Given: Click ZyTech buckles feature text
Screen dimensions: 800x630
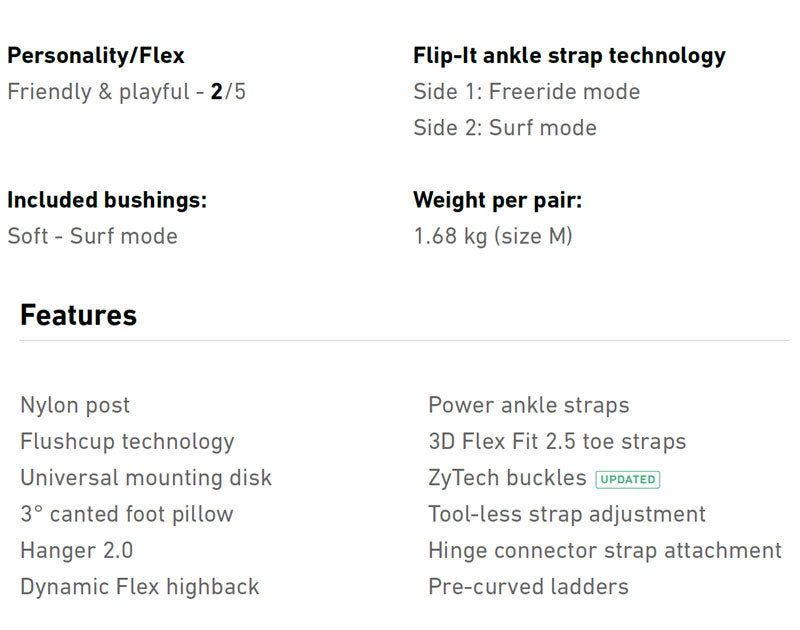Looking at the screenshot, I should pyautogui.click(x=507, y=478).
